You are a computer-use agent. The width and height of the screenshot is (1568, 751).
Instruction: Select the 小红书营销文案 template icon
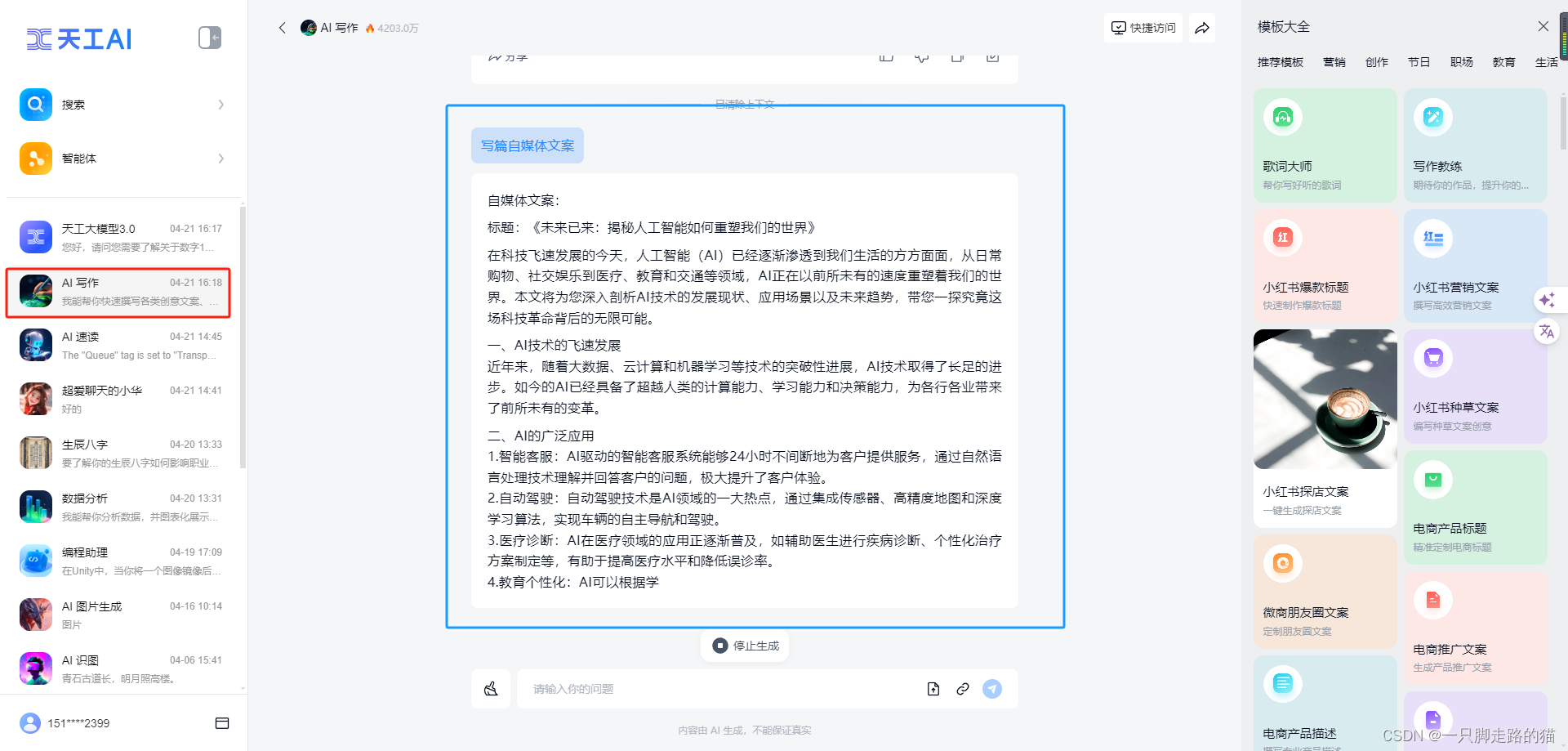(x=1433, y=238)
